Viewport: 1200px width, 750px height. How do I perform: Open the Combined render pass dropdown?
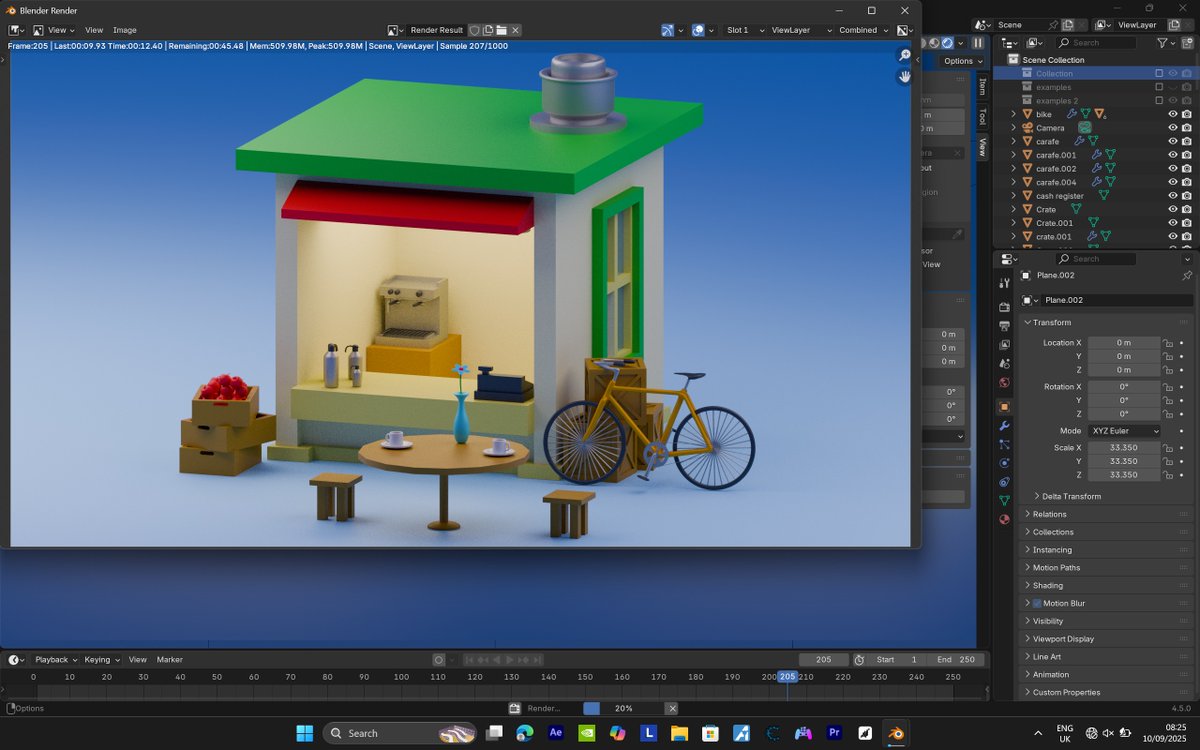[x=862, y=30]
